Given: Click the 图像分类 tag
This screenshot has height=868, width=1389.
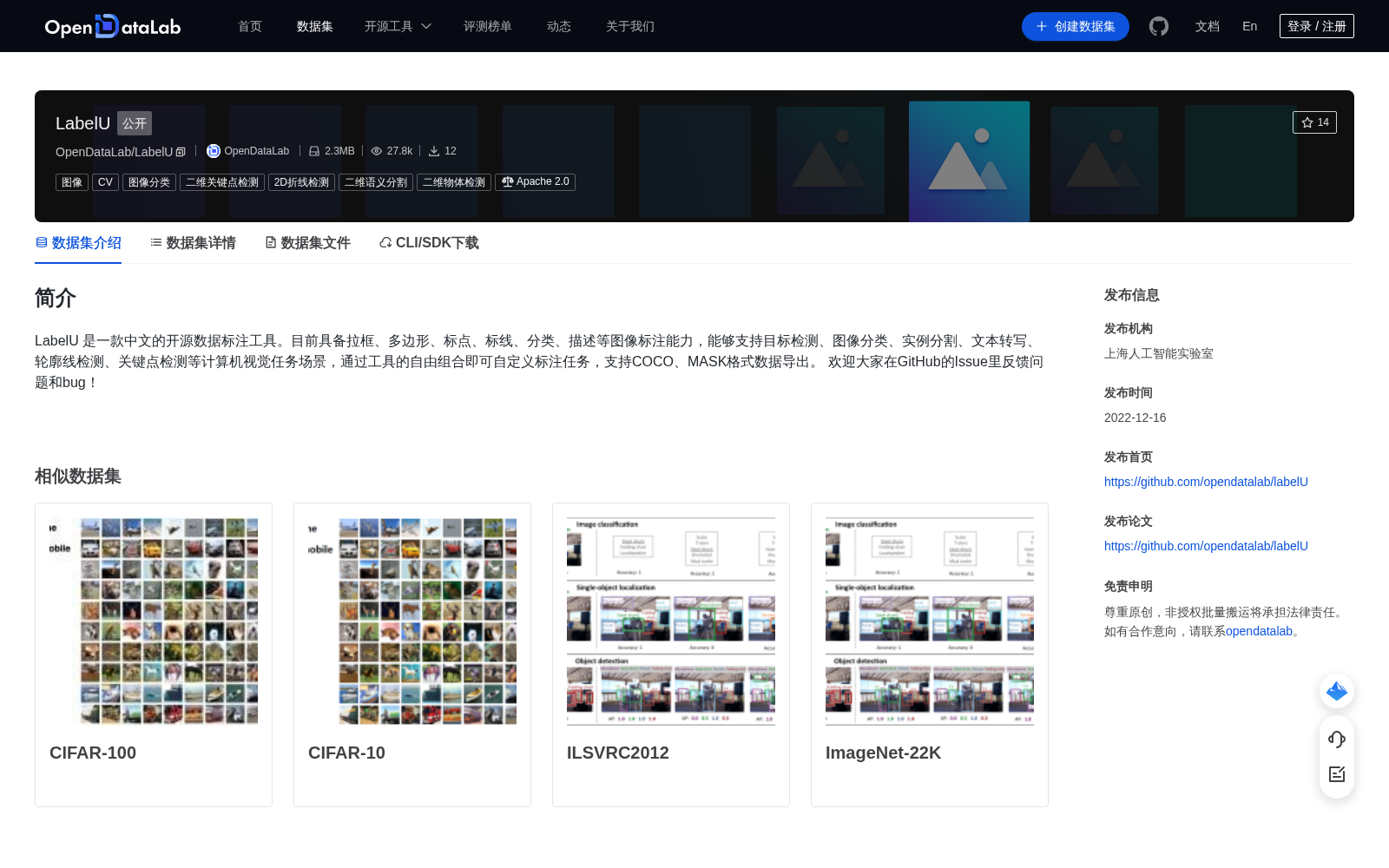Looking at the screenshot, I should pos(149,182).
